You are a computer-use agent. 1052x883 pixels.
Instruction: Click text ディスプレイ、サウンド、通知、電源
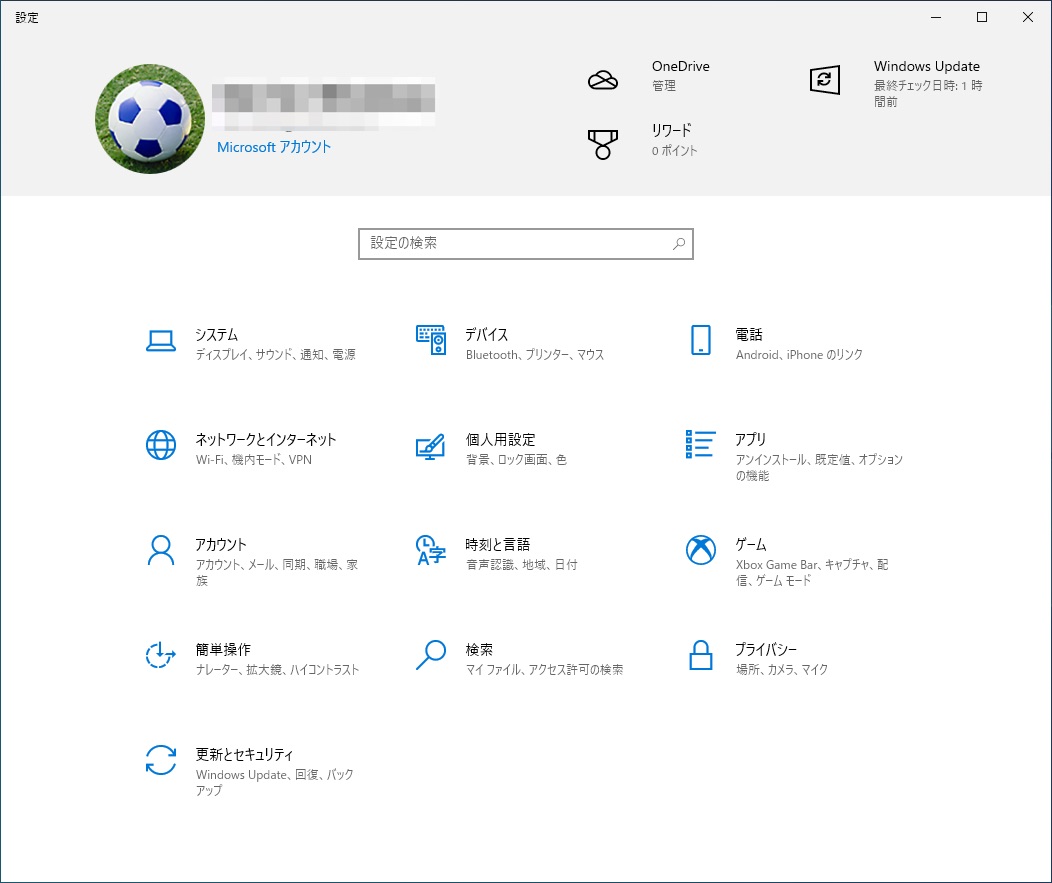(x=276, y=354)
